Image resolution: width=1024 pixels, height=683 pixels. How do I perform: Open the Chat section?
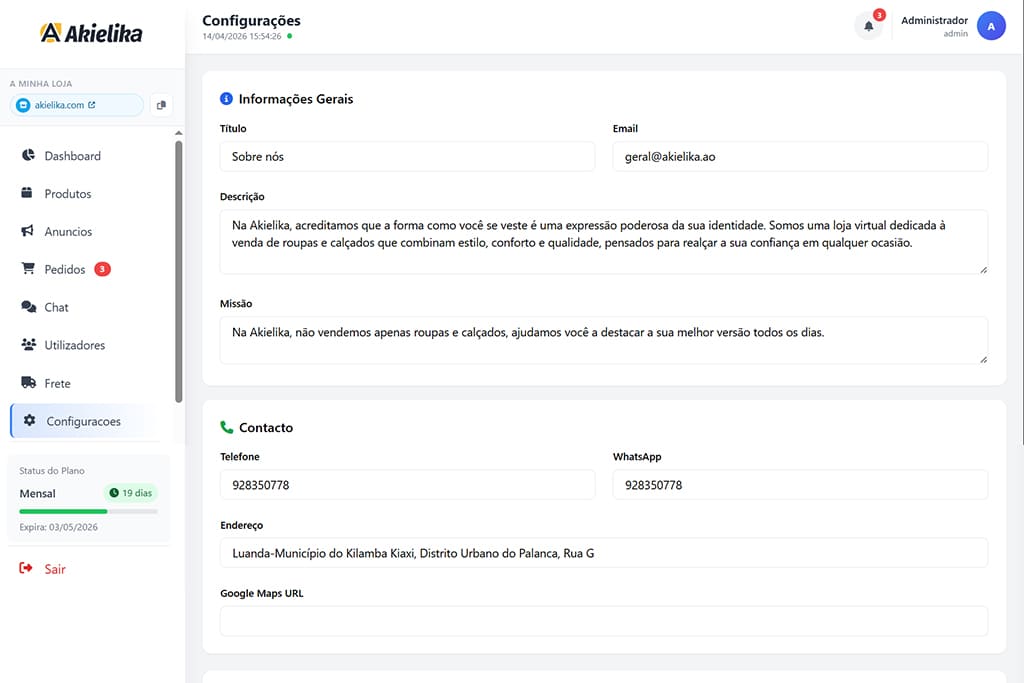pyautogui.click(x=56, y=307)
